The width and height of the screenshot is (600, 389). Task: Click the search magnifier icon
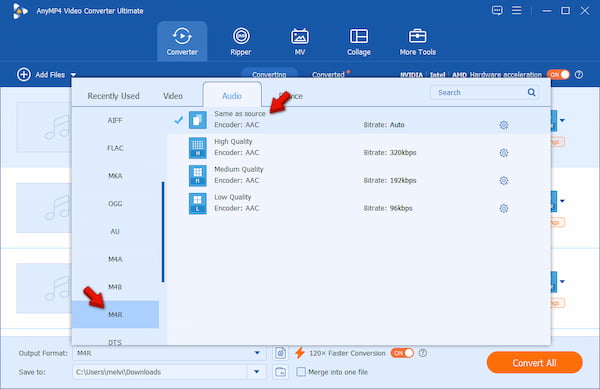[531, 92]
